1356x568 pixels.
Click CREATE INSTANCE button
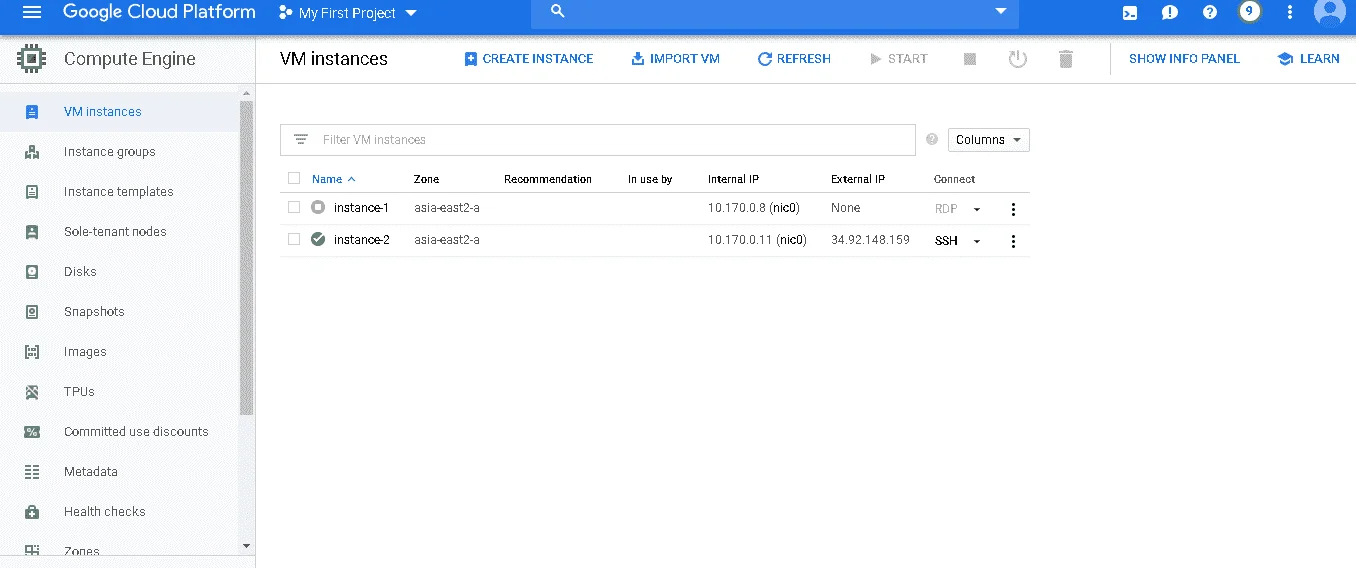[529, 59]
